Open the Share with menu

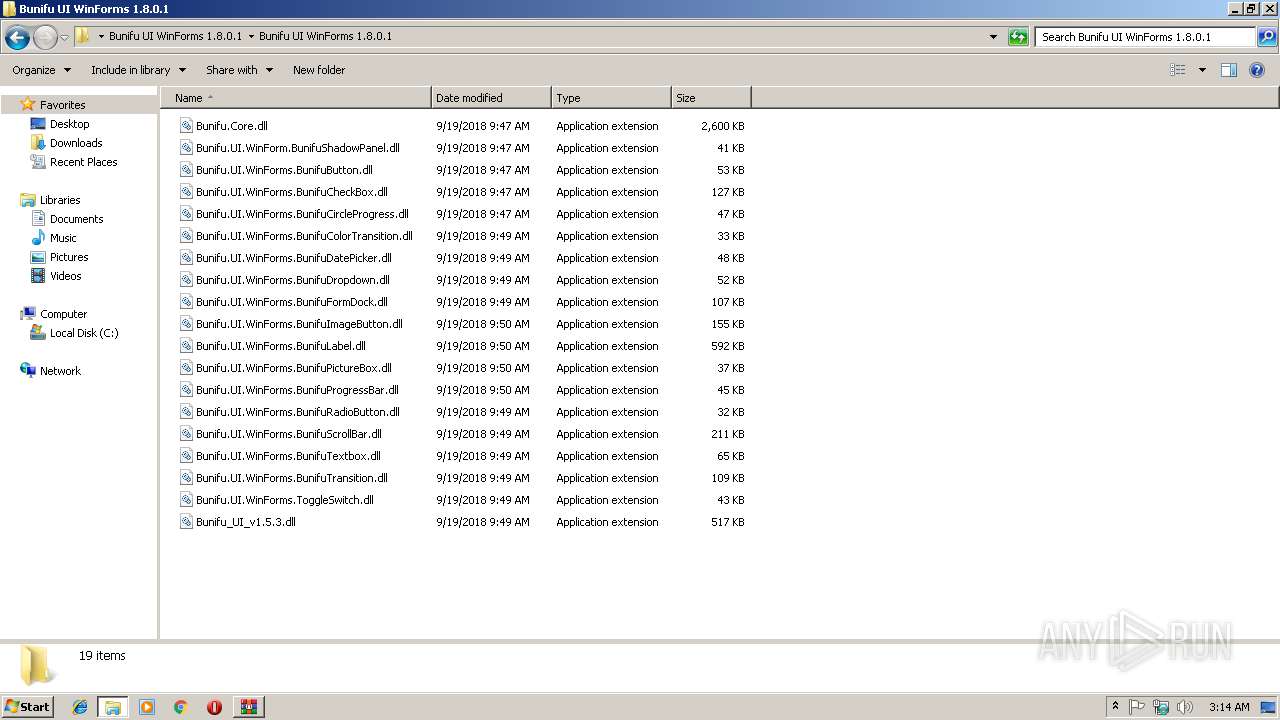[x=239, y=70]
